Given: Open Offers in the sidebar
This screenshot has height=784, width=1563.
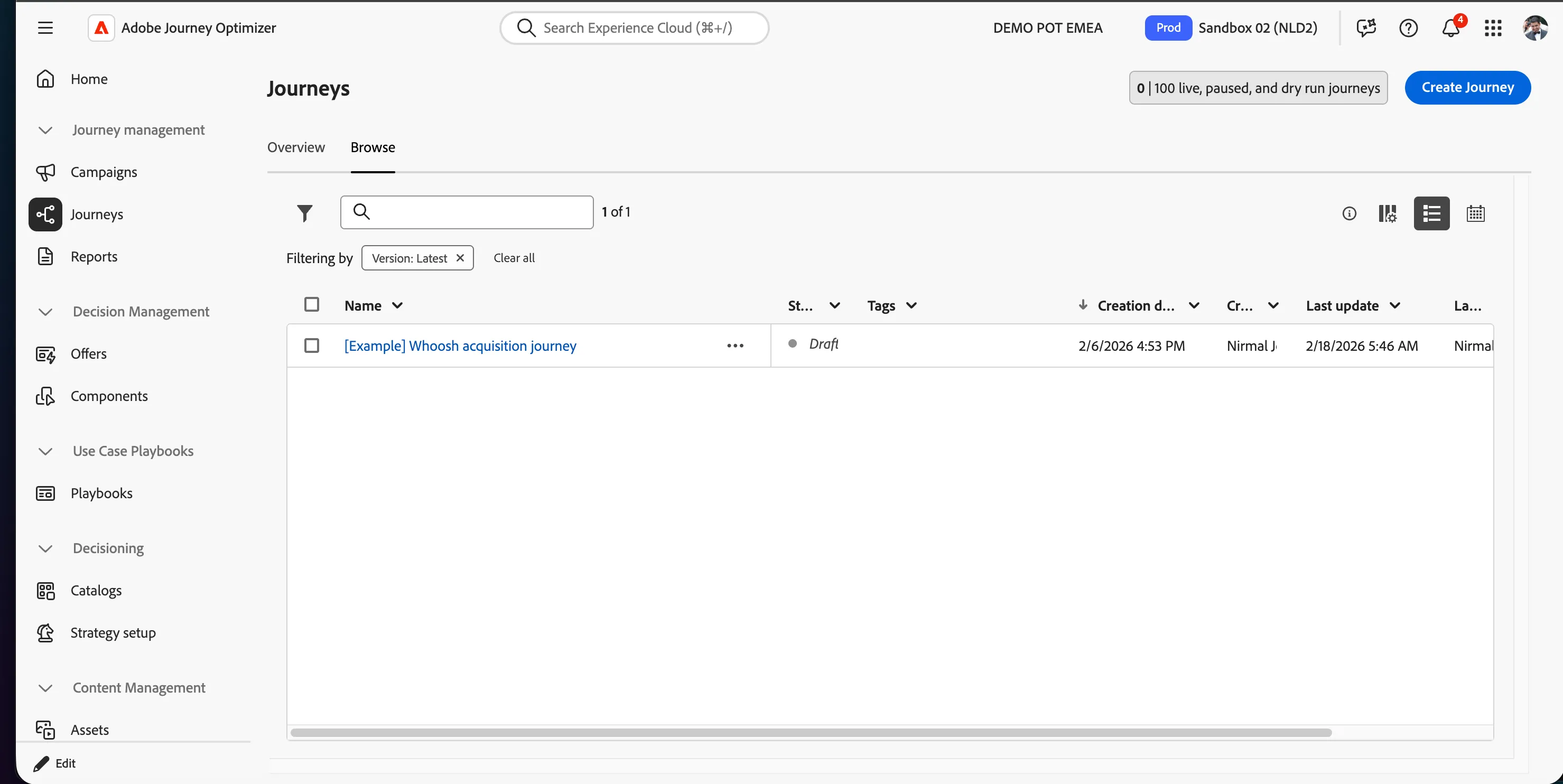Looking at the screenshot, I should point(88,354).
